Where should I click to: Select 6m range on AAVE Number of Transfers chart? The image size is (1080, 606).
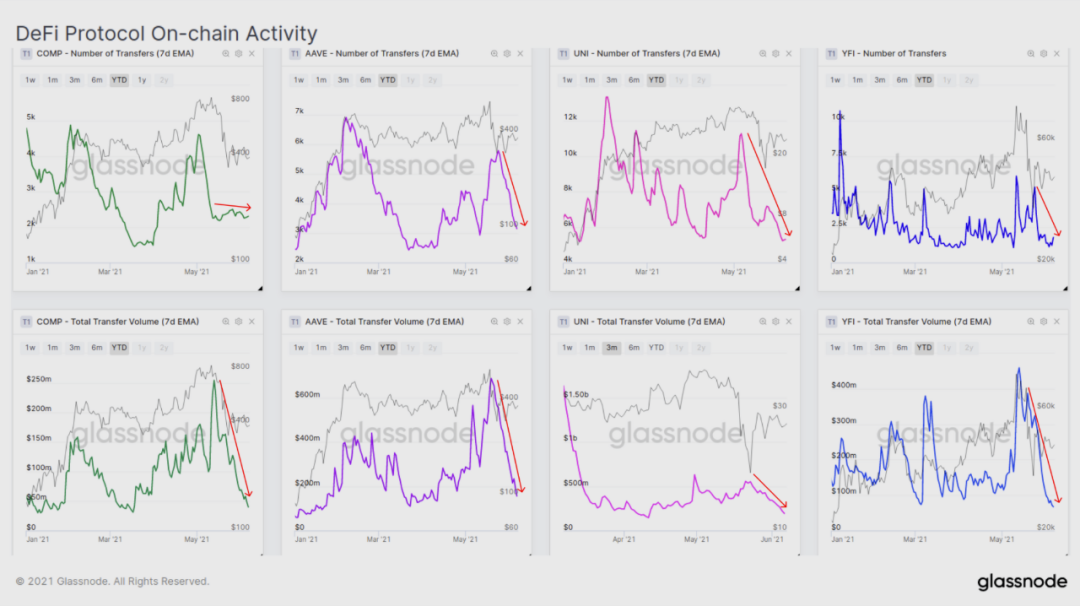point(365,80)
